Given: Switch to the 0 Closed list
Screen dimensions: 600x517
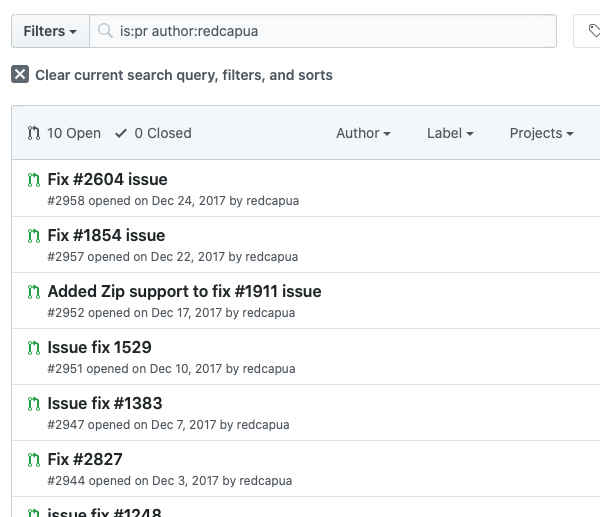Looking at the screenshot, I should [153, 133].
